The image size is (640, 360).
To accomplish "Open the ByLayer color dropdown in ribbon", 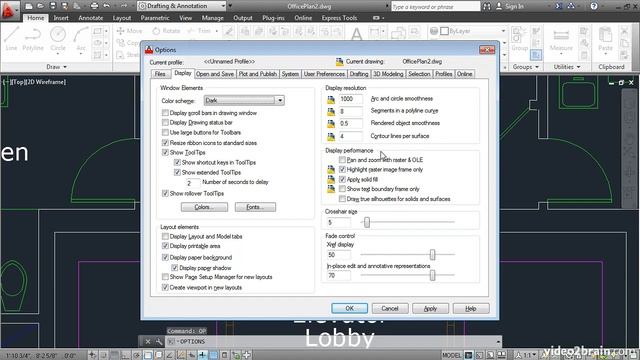I will (x=503, y=31).
